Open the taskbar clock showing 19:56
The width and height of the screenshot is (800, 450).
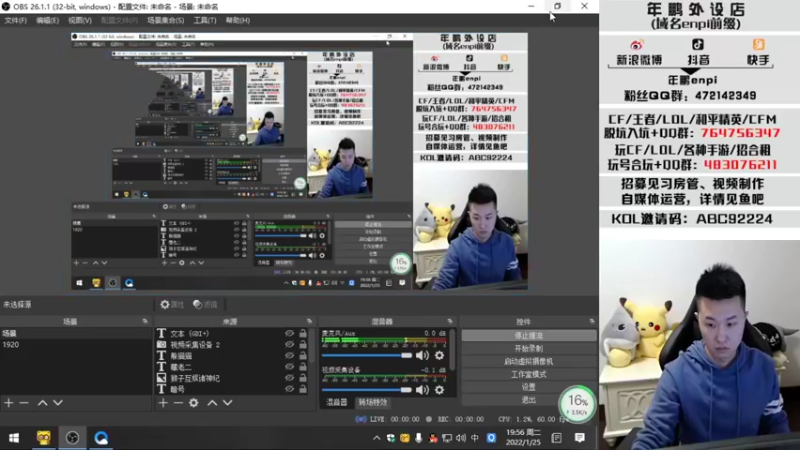522,438
